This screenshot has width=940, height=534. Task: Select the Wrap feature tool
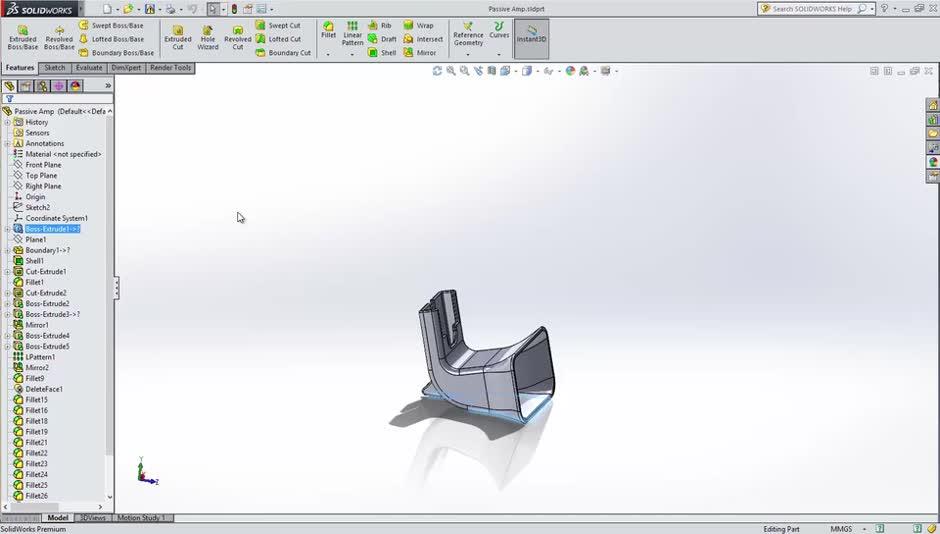point(418,25)
